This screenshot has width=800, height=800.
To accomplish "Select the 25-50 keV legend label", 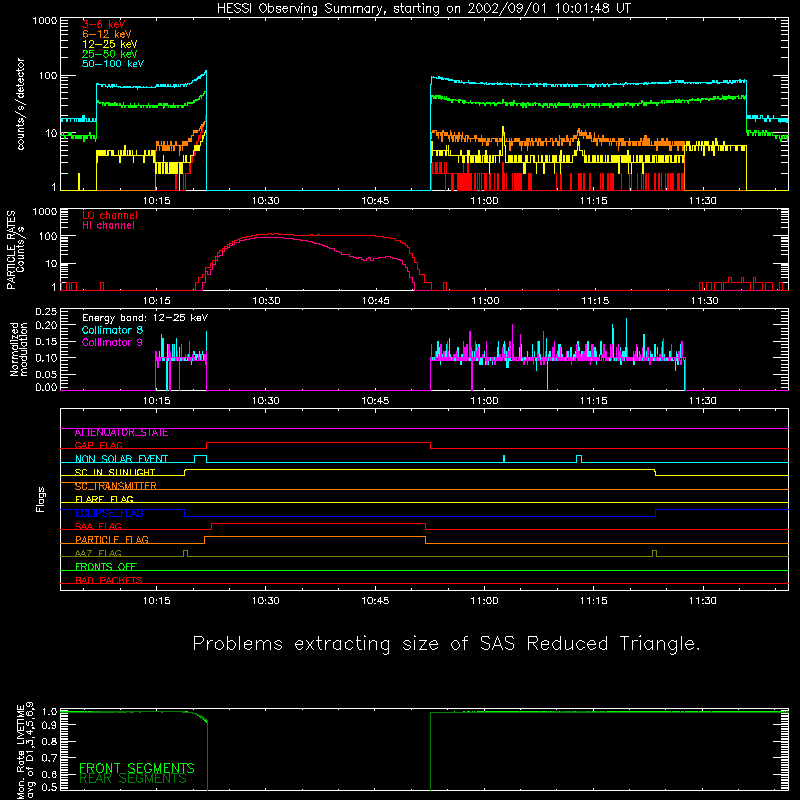I will pos(110,54).
